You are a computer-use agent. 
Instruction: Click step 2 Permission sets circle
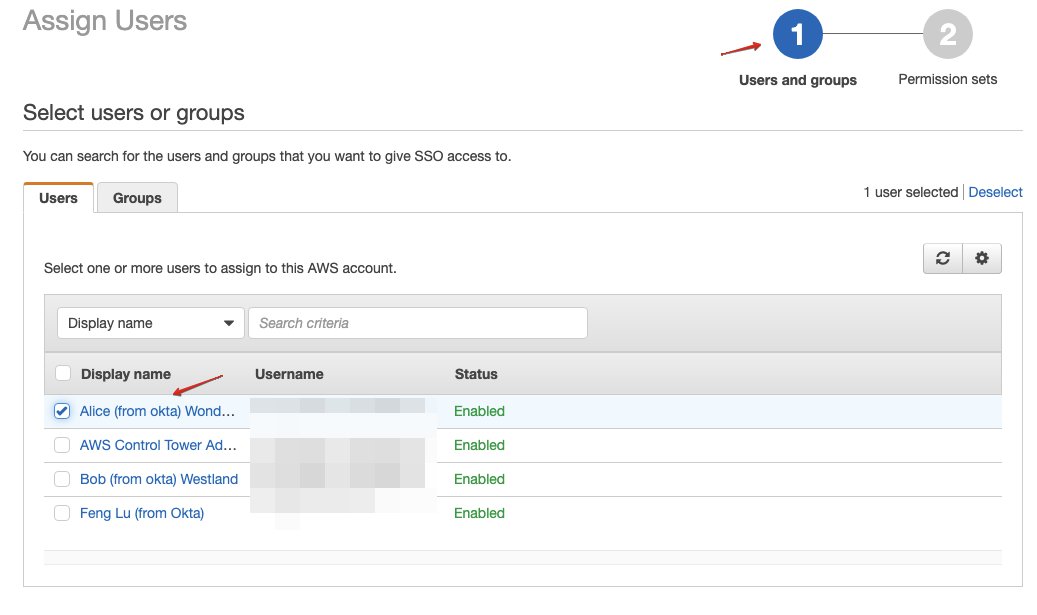click(x=948, y=34)
